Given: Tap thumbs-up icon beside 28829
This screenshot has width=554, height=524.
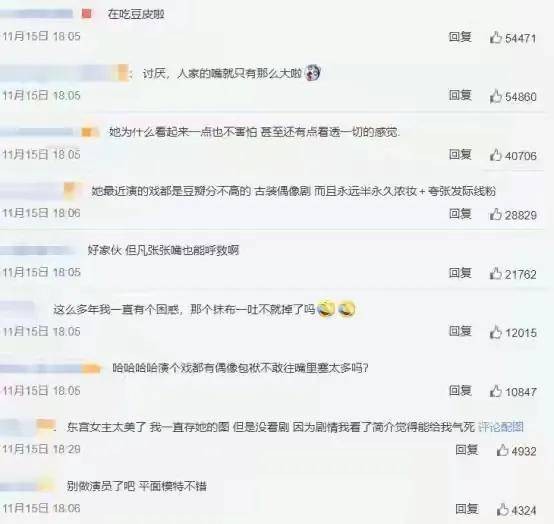Looking at the screenshot, I should 496,214.
